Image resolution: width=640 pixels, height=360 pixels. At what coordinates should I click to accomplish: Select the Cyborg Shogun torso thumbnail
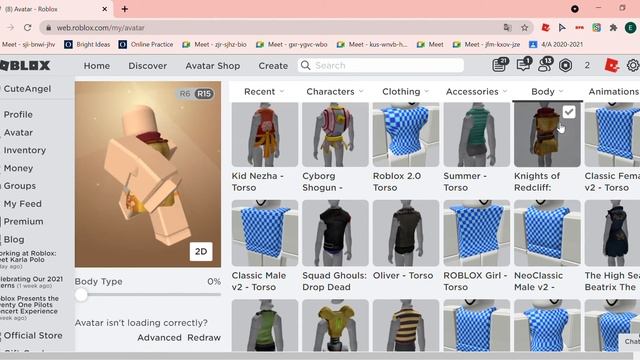[x=335, y=135]
